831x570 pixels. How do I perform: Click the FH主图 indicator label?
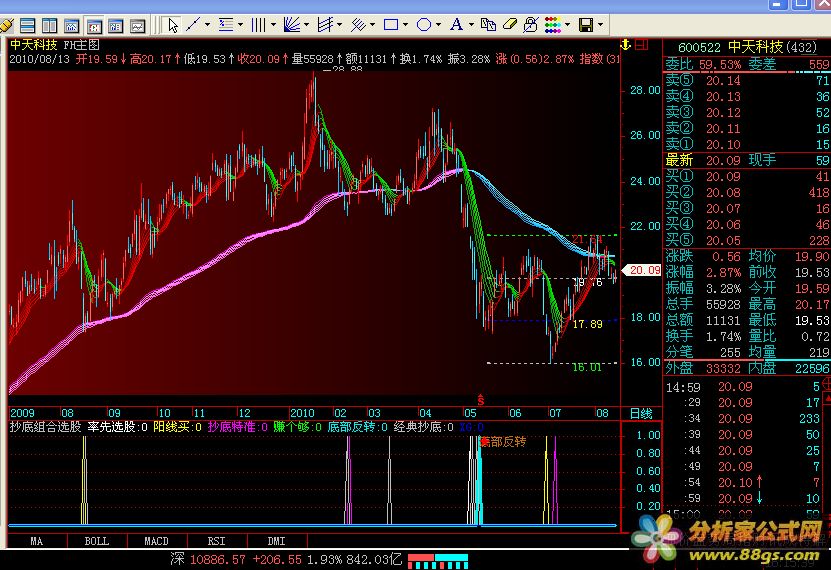(x=82, y=45)
